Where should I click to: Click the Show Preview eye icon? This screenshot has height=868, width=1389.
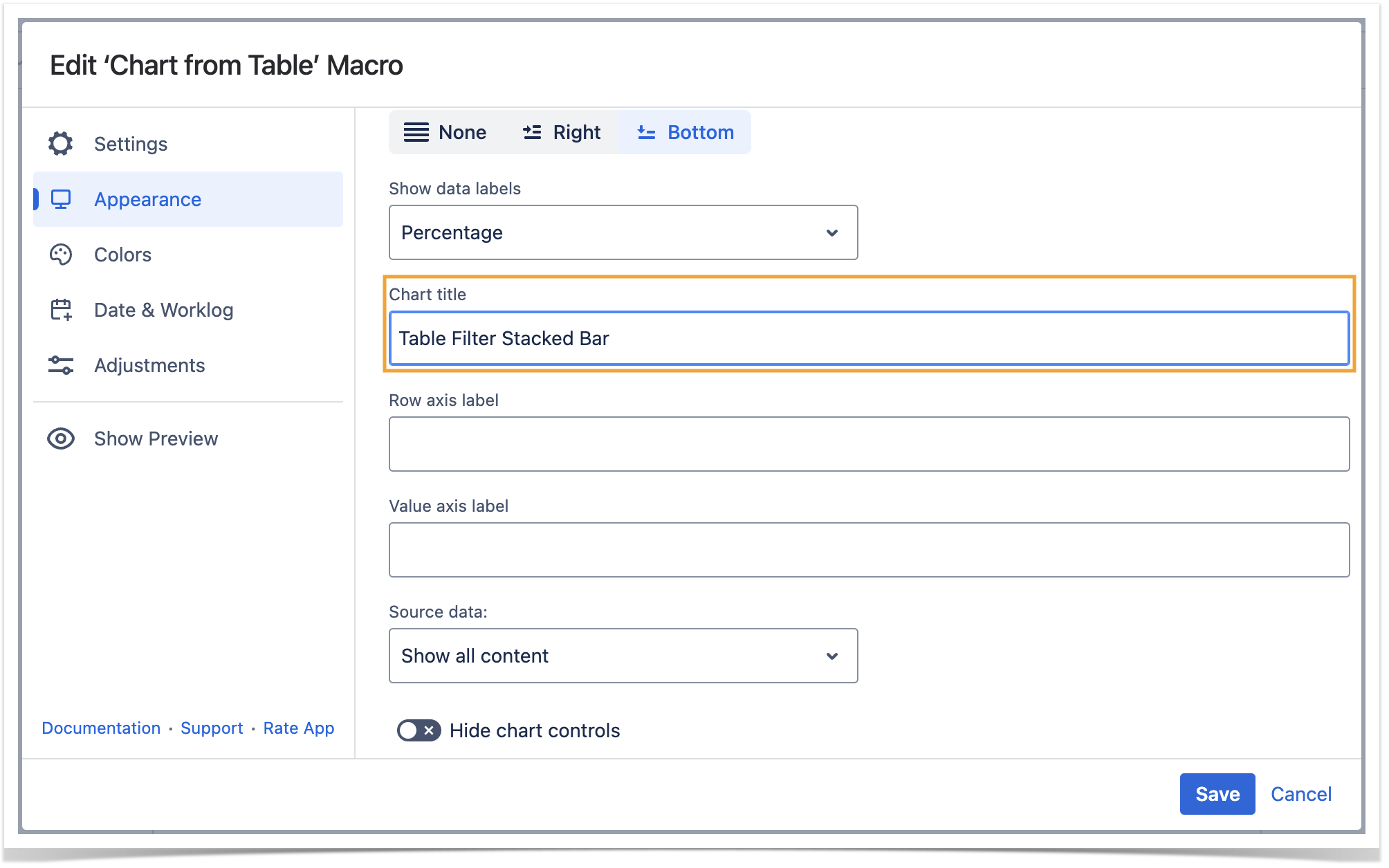(x=61, y=438)
